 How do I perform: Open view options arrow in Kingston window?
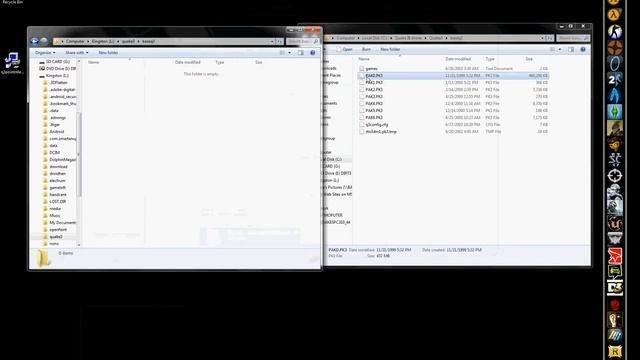[290, 53]
